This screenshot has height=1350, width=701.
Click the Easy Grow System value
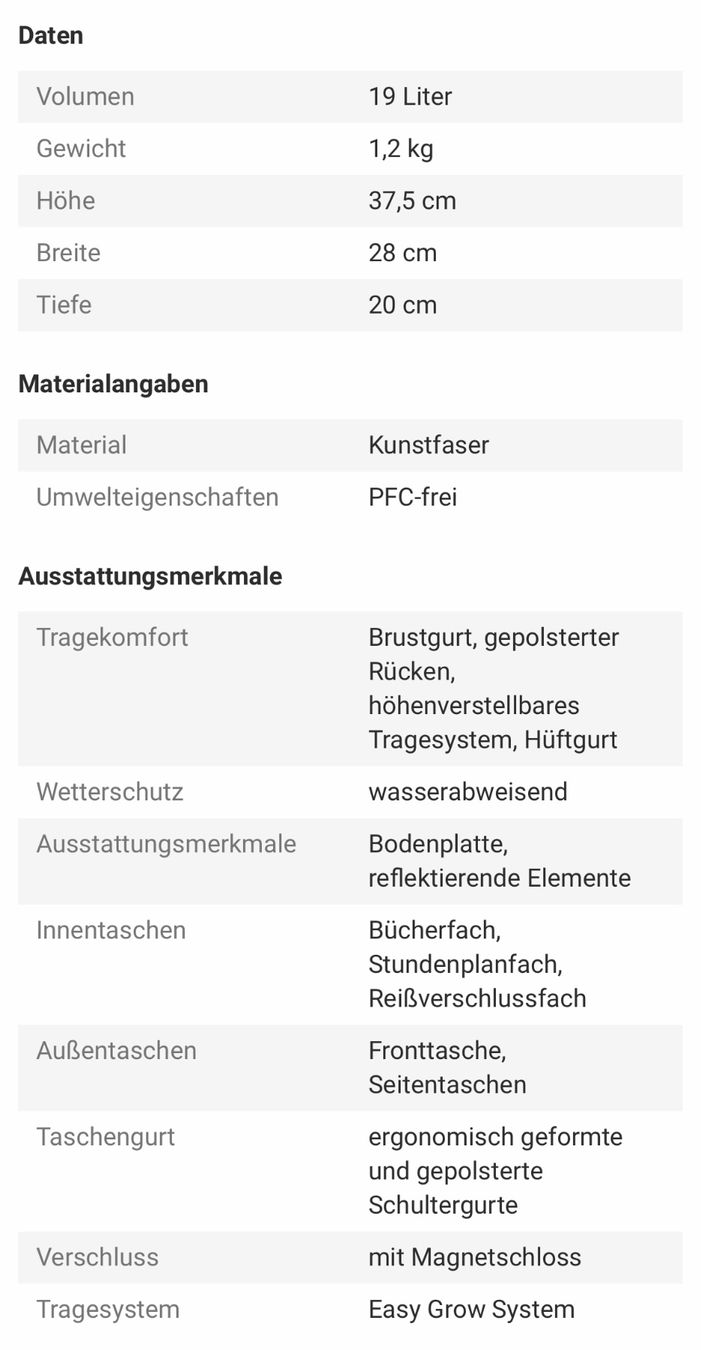pyautogui.click(x=471, y=1309)
